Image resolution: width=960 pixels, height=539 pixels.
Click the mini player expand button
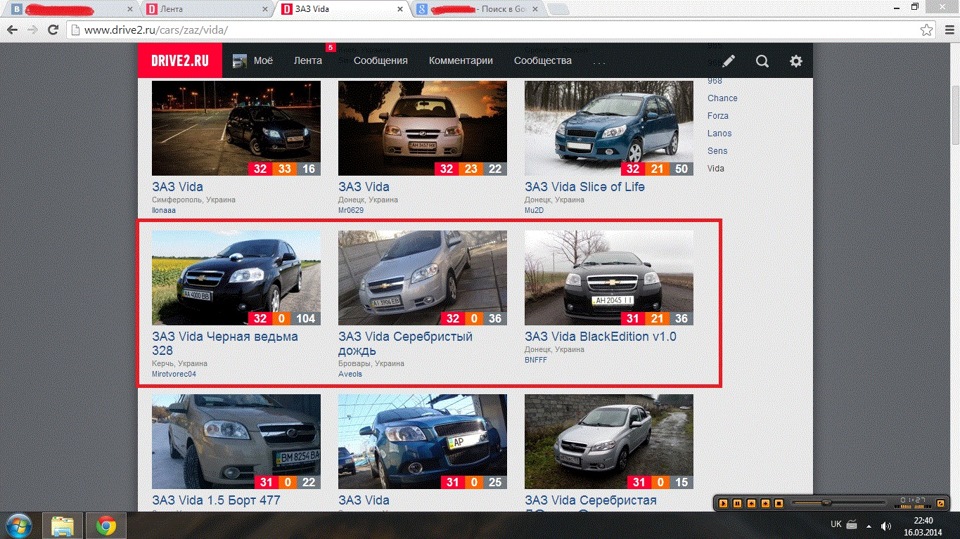click(x=941, y=503)
